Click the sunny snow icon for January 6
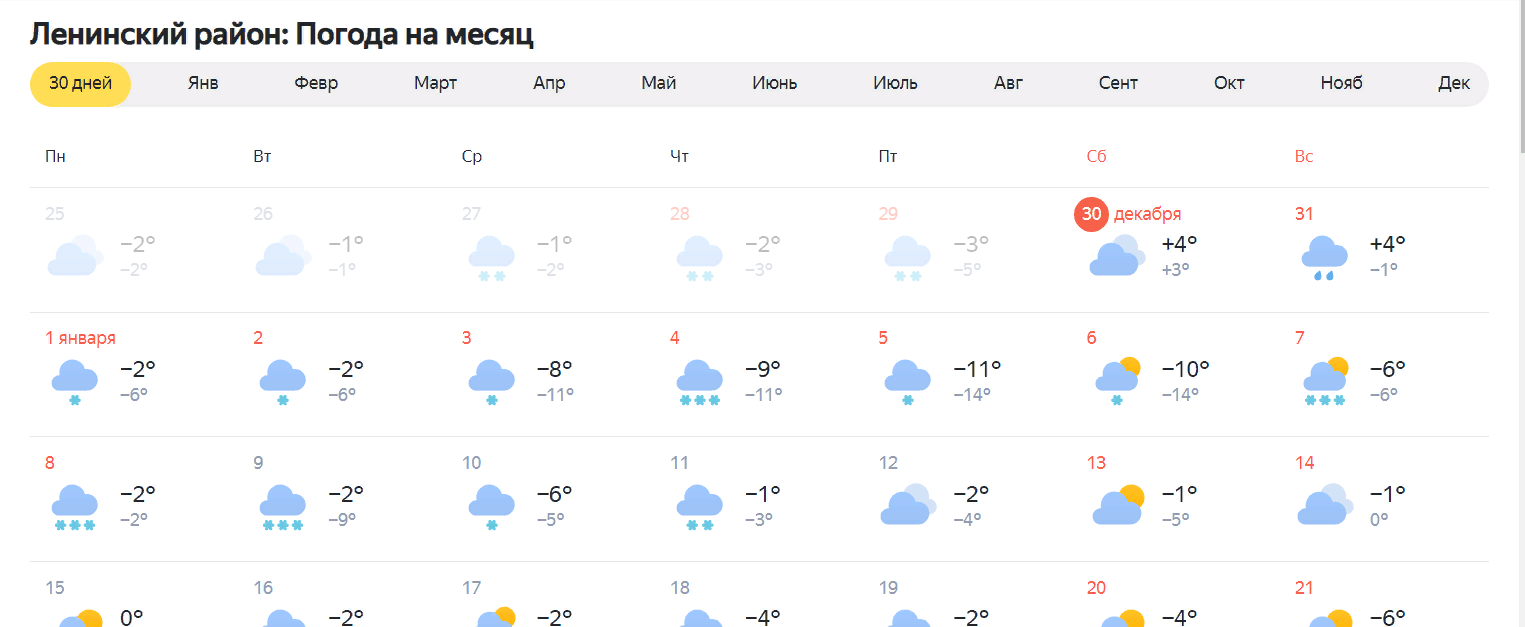This screenshot has height=627, width=1525. (x=1117, y=381)
